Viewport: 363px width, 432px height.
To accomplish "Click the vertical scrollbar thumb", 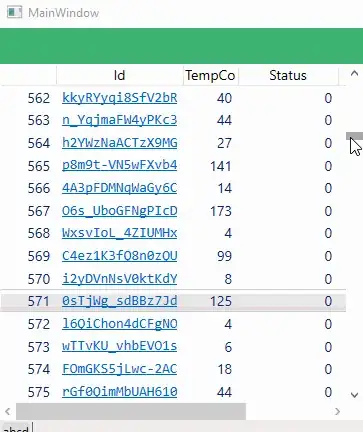I will (354, 136).
